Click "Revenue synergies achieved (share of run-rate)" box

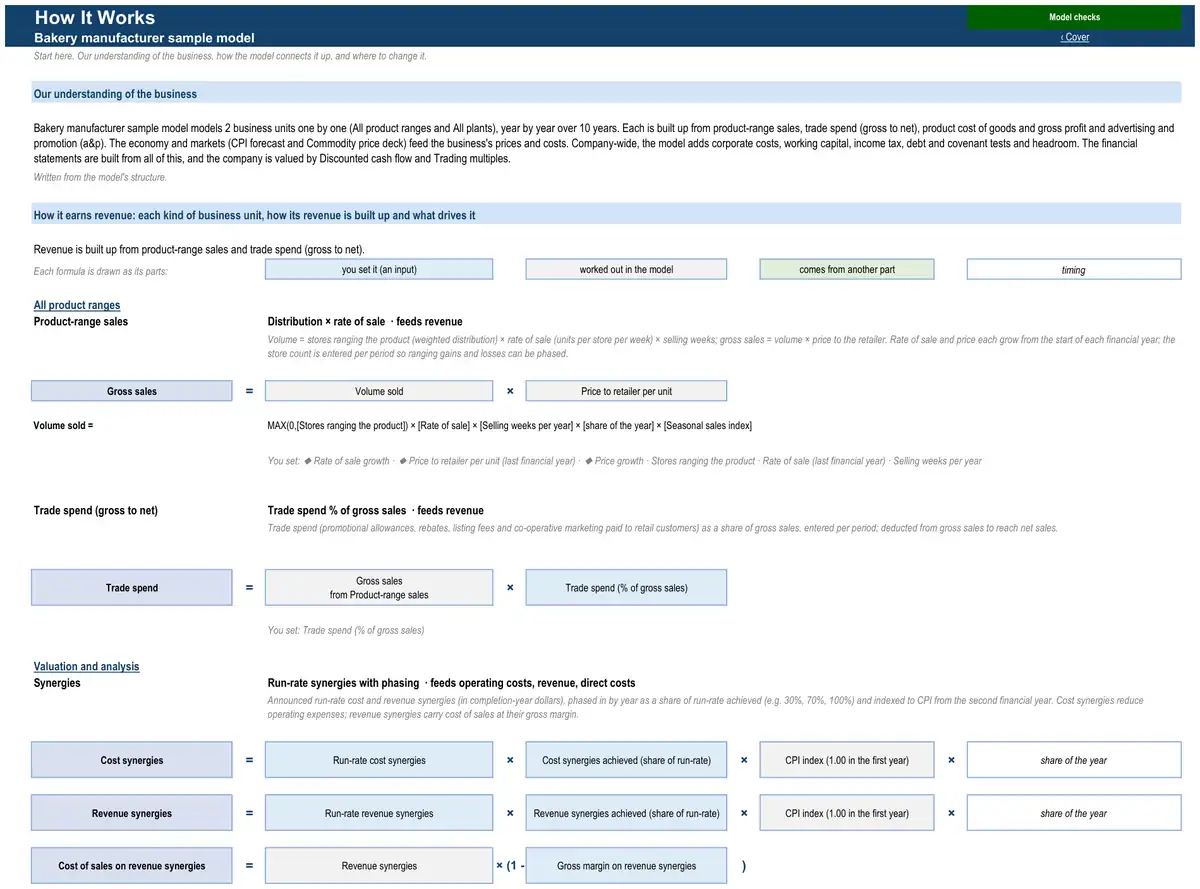tap(626, 813)
